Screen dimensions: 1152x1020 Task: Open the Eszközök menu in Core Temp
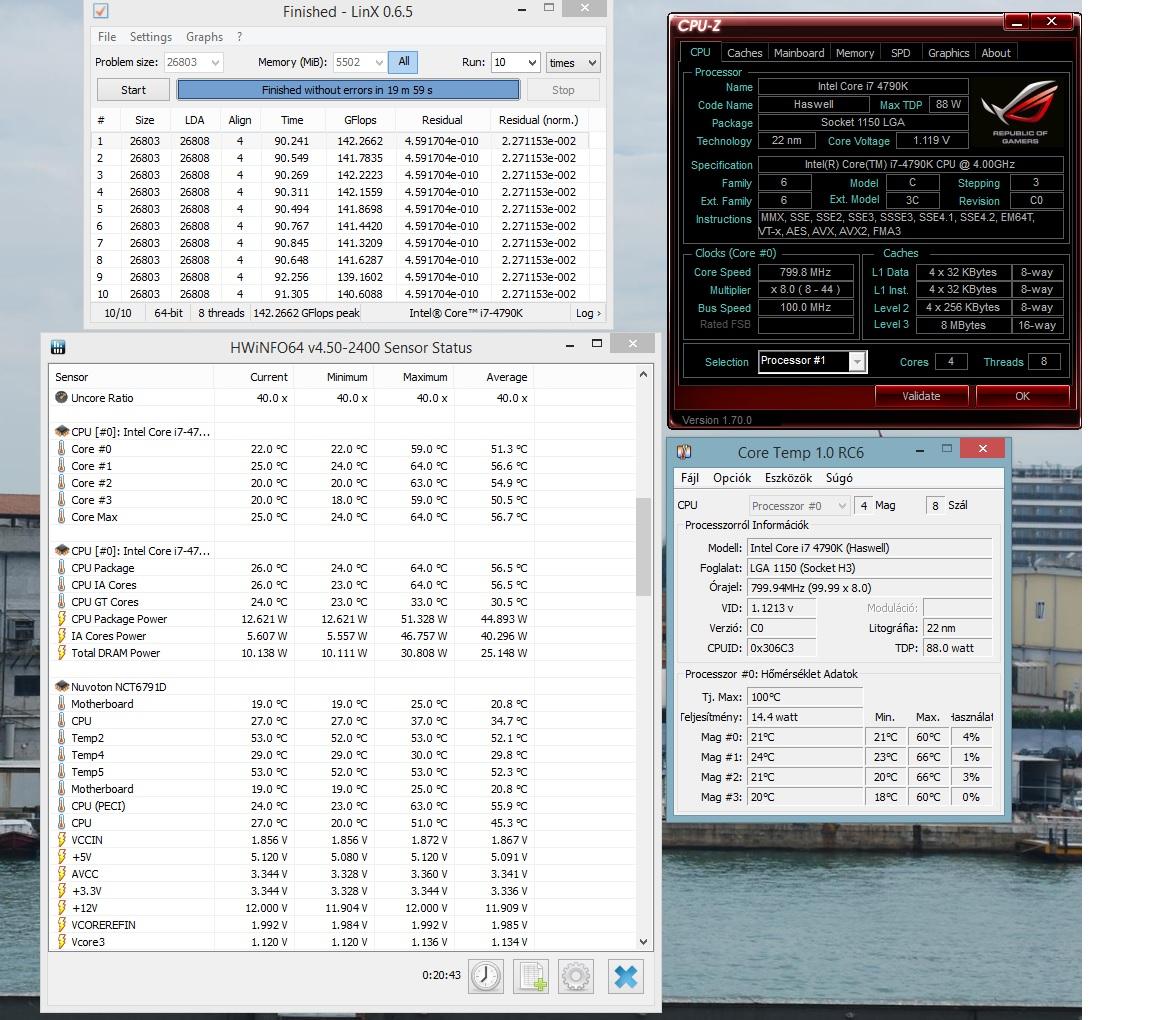click(x=788, y=478)
